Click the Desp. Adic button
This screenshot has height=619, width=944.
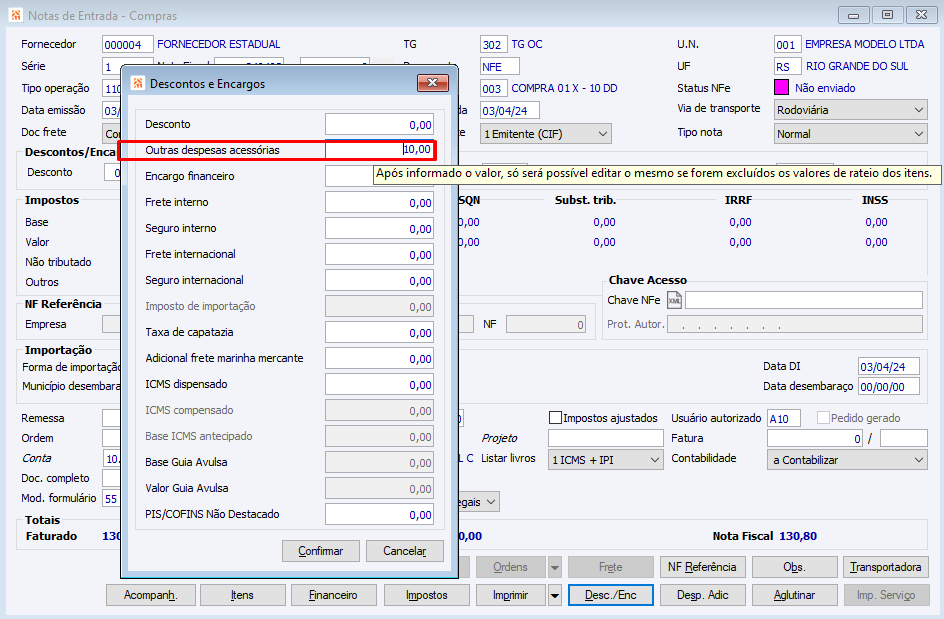(703, 595)
